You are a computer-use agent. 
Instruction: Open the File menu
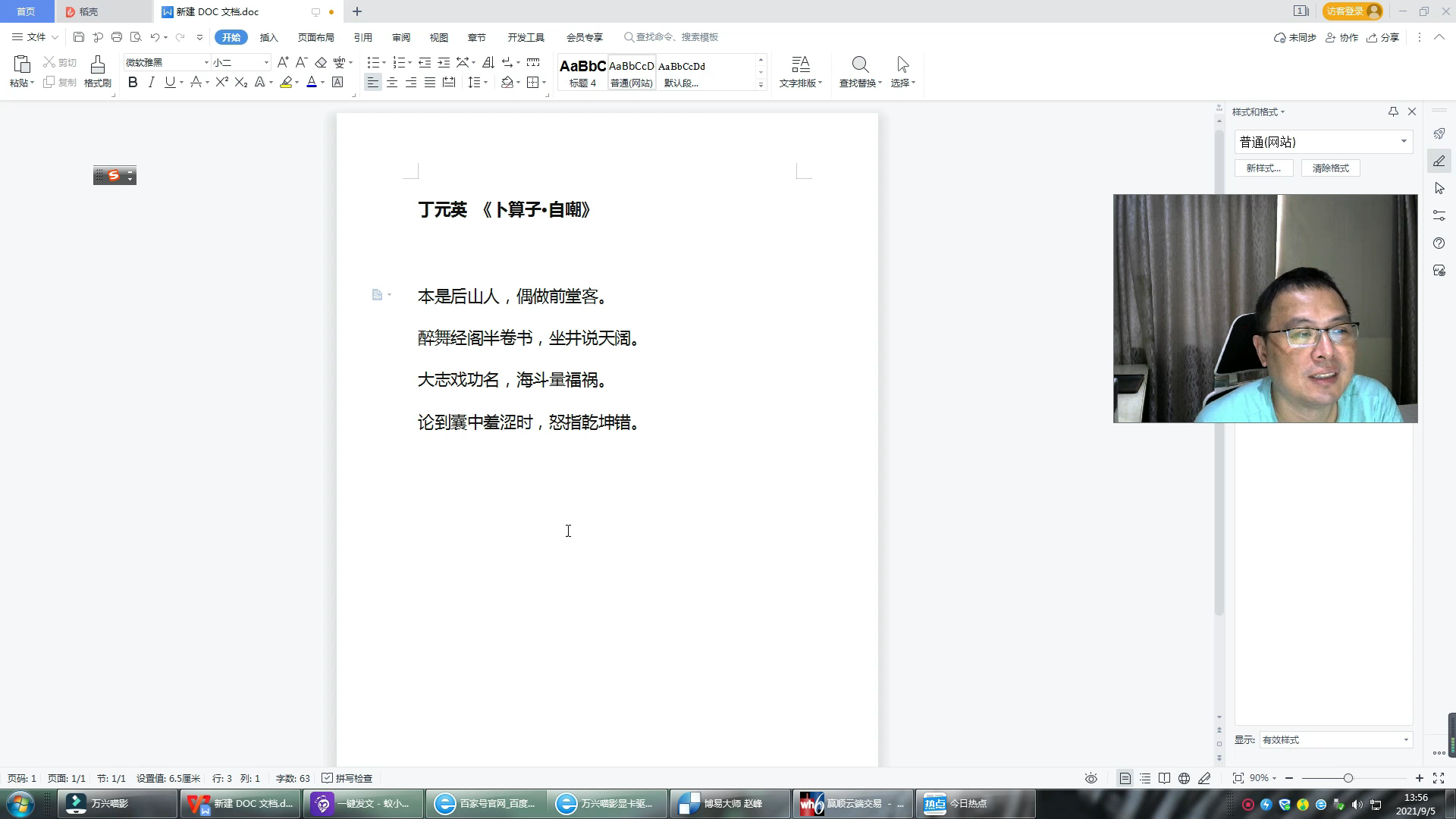(x=35, y=37)
